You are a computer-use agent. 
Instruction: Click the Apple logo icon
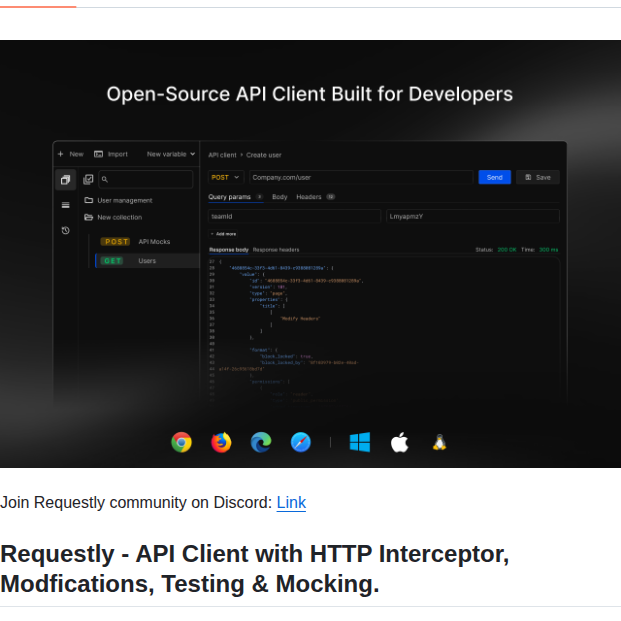tap(399, 442)
